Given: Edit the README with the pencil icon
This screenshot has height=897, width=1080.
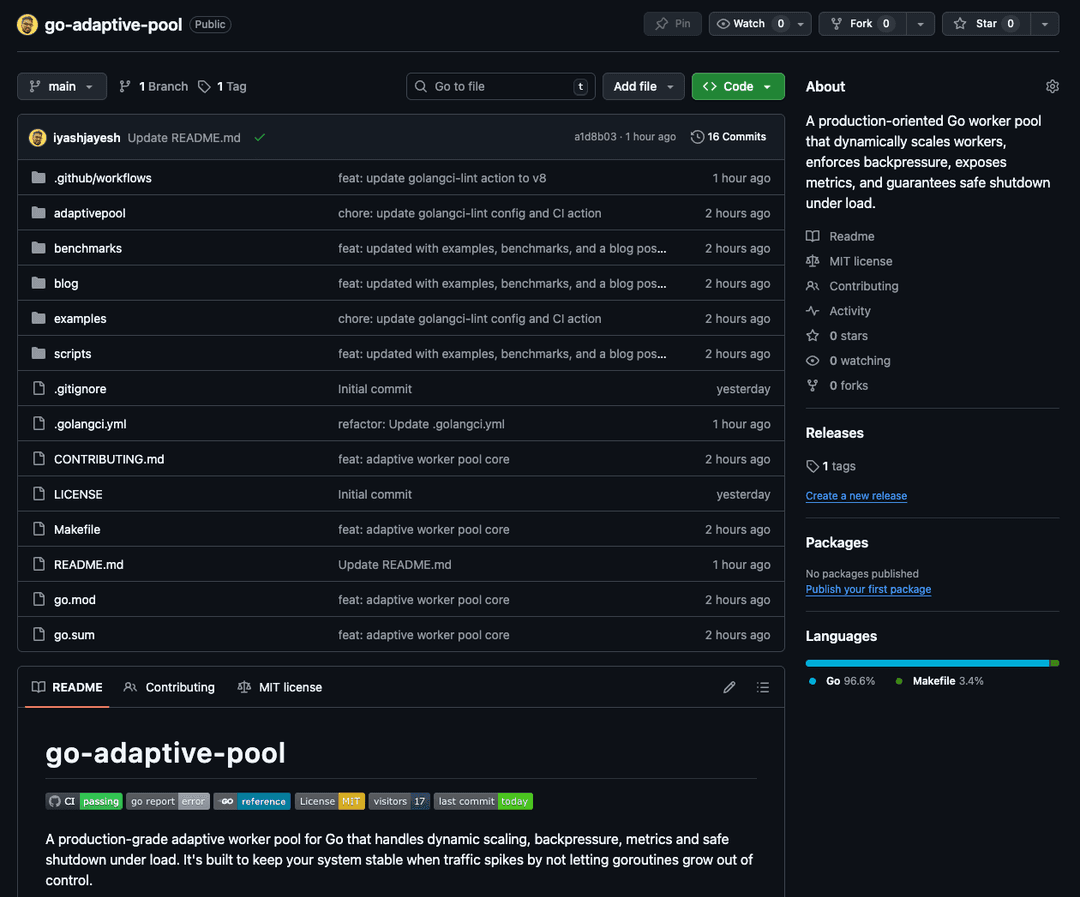Looking at the screenshot, I should point(729,687).
